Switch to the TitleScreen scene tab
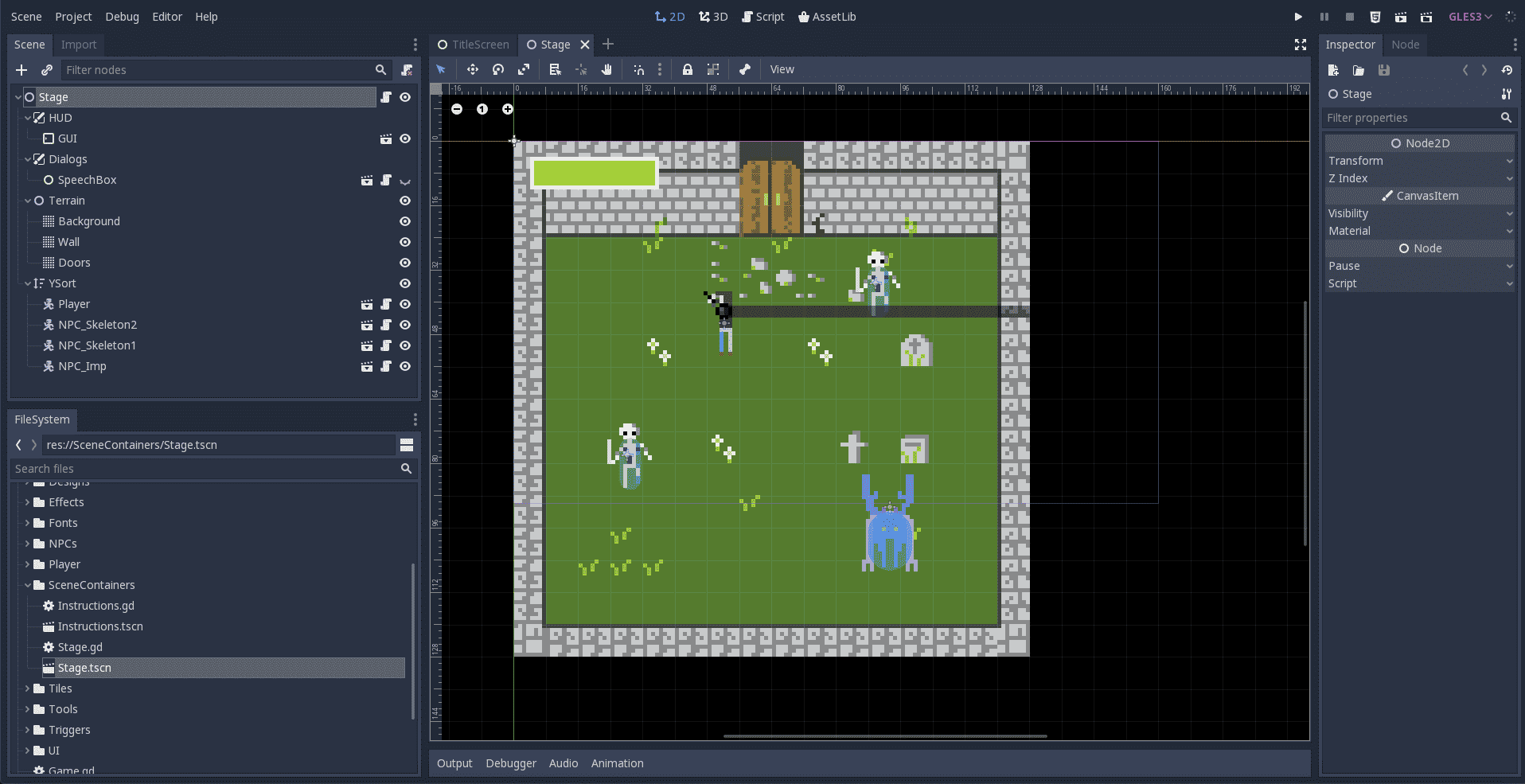The height and width of the screenshot is (784, 1525). click(x=474, y=45)
